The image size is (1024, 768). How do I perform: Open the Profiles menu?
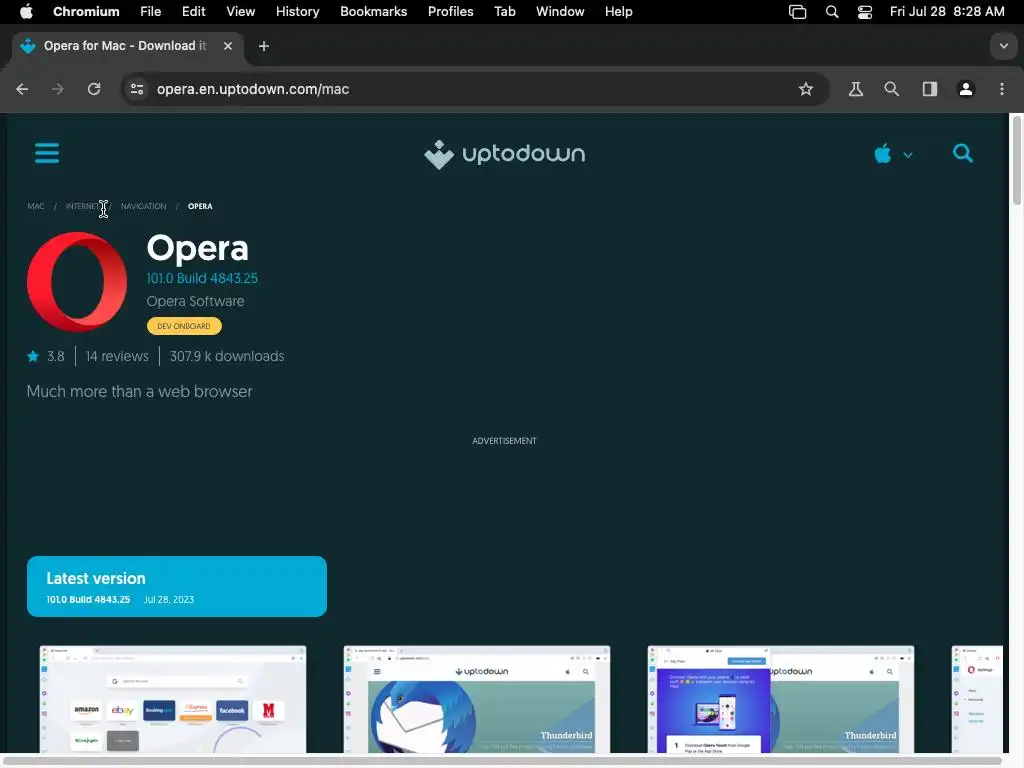[451, 11]
